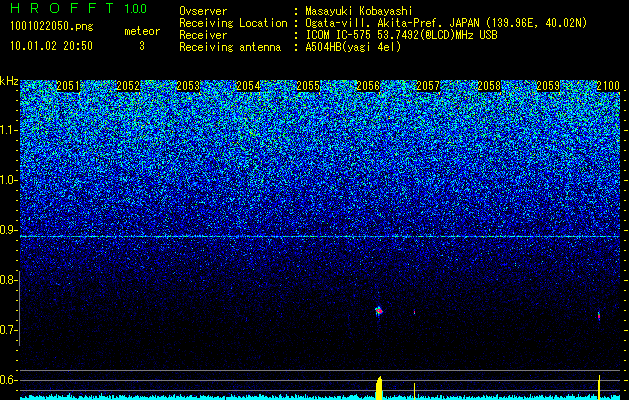Click the timestamp 10.01.02 20:50
Screen dimensions: 629x400
pyautogui.click(x=51, y=46)
